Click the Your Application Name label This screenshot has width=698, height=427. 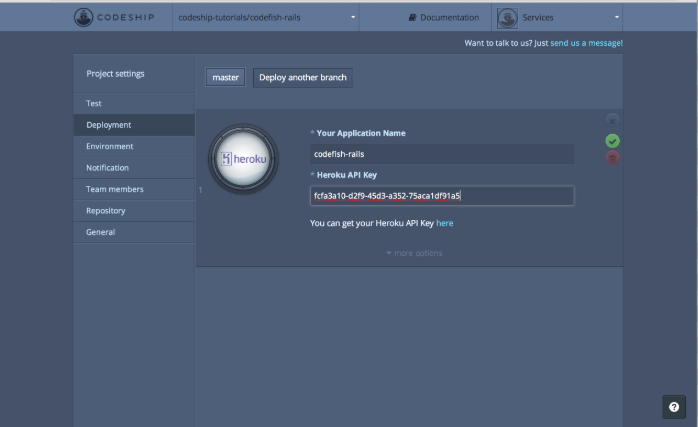pos(361,133)
